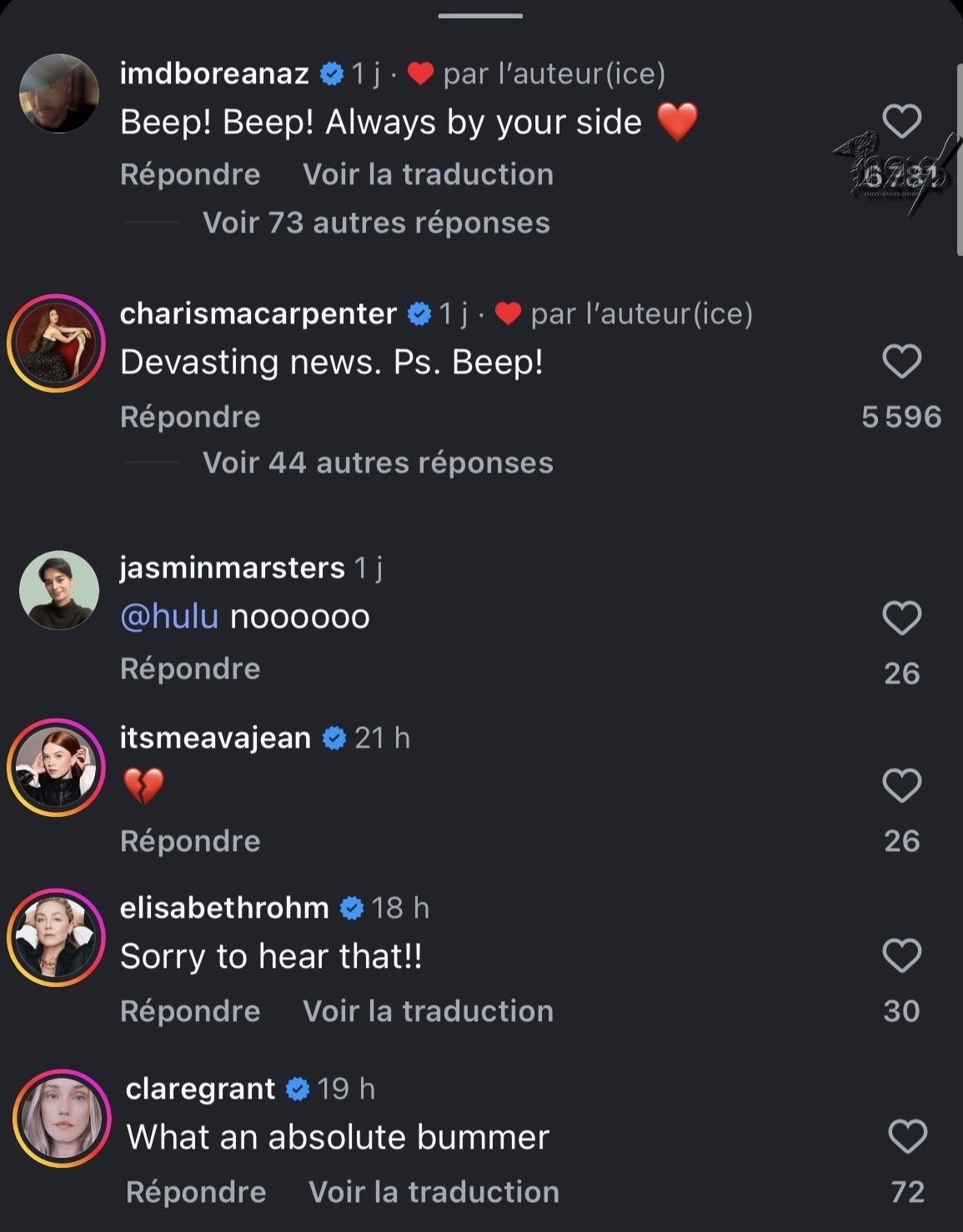Tap the drag handle at sheet top
This screenshot has height=1232, width=963.
[480, 15]
